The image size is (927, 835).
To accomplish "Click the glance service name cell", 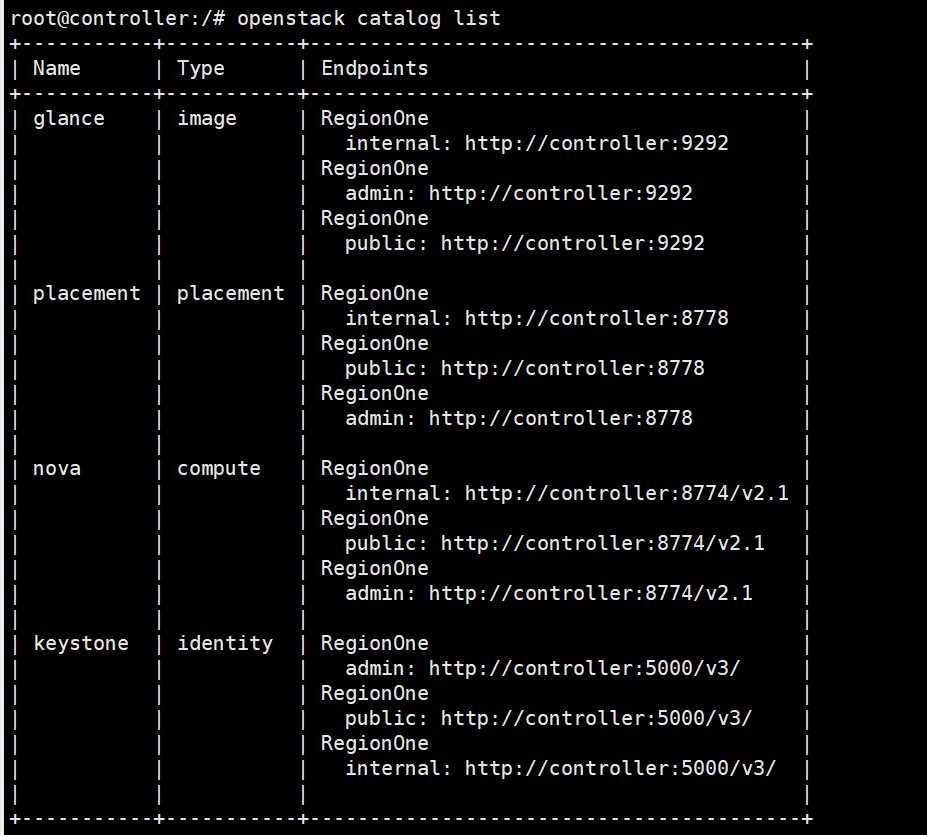I will click(68, 118).
